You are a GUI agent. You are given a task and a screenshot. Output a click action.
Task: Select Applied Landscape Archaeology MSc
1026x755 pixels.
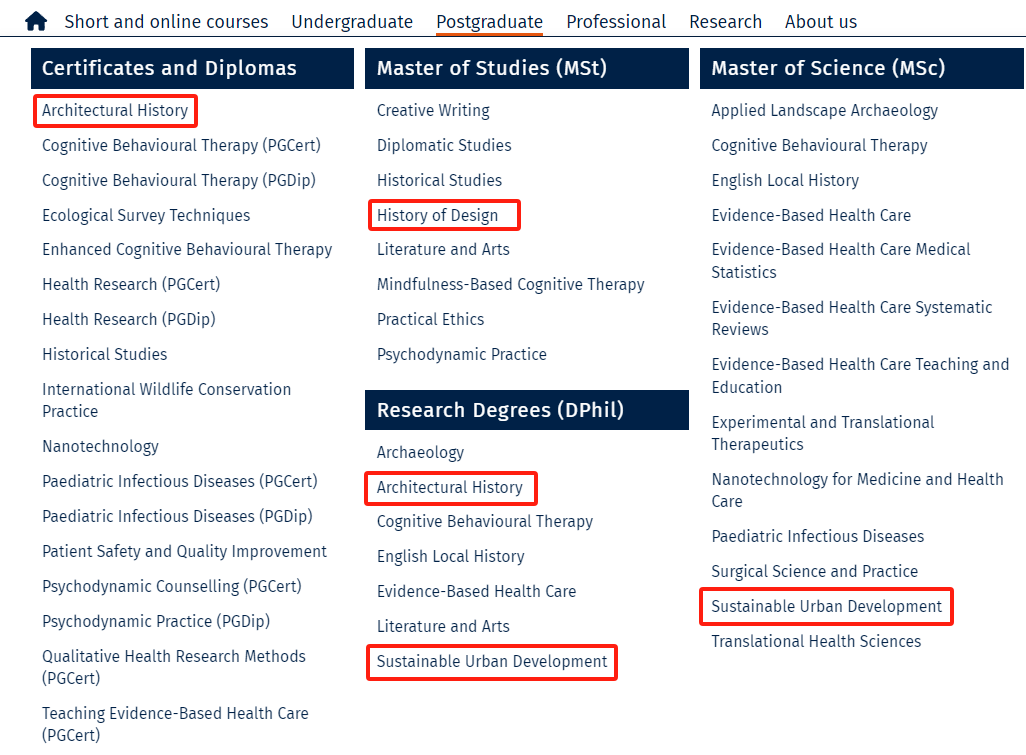tap(824, 111)
